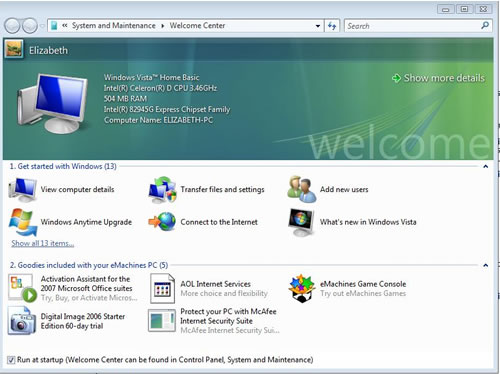Click inside the Search field
Screen dimensions: 500x374
[412, 26]
